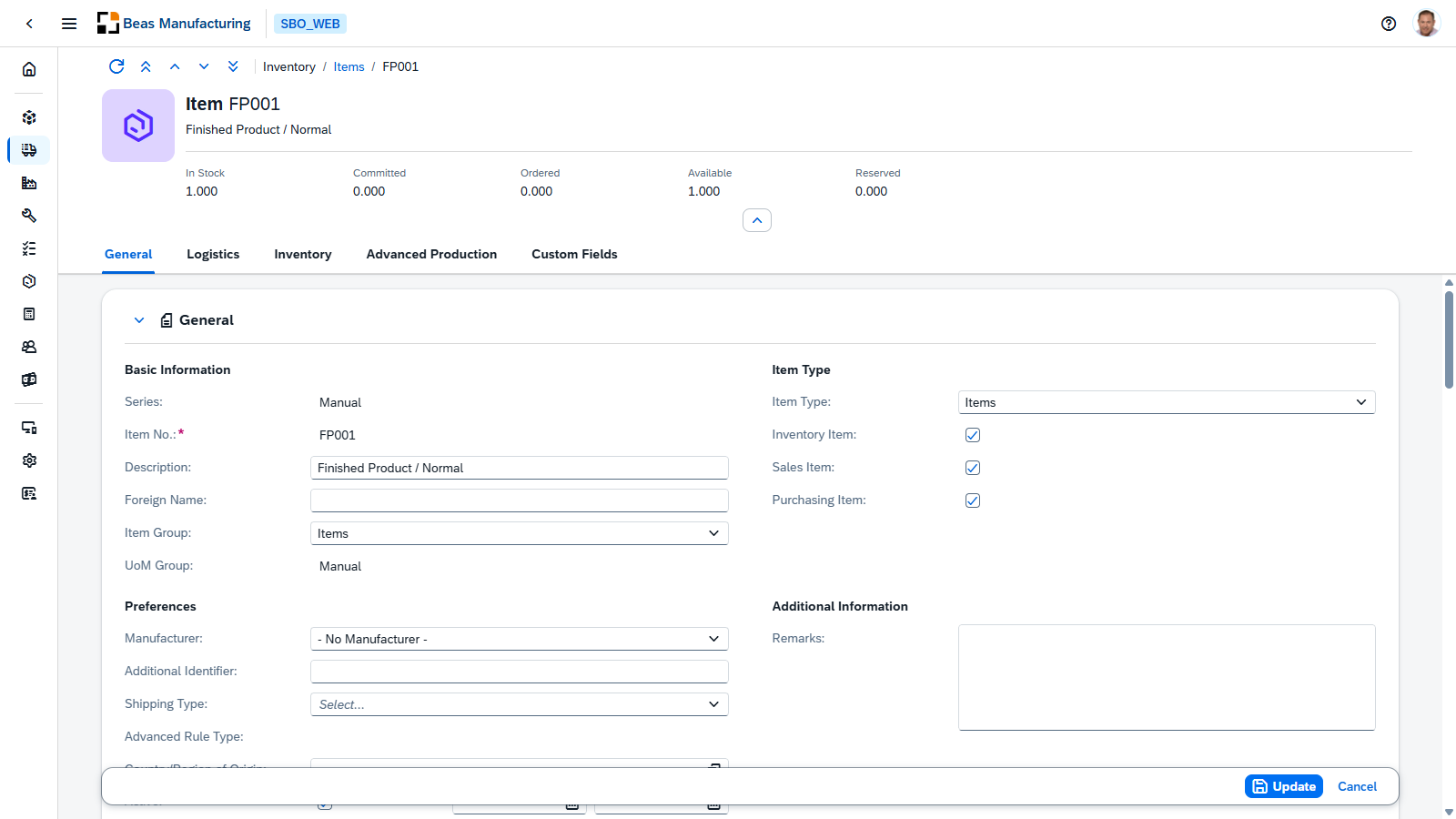Click the scrollbar down arrow
This screenshot has height=819, width=1456.
(x=1449, y=812)
